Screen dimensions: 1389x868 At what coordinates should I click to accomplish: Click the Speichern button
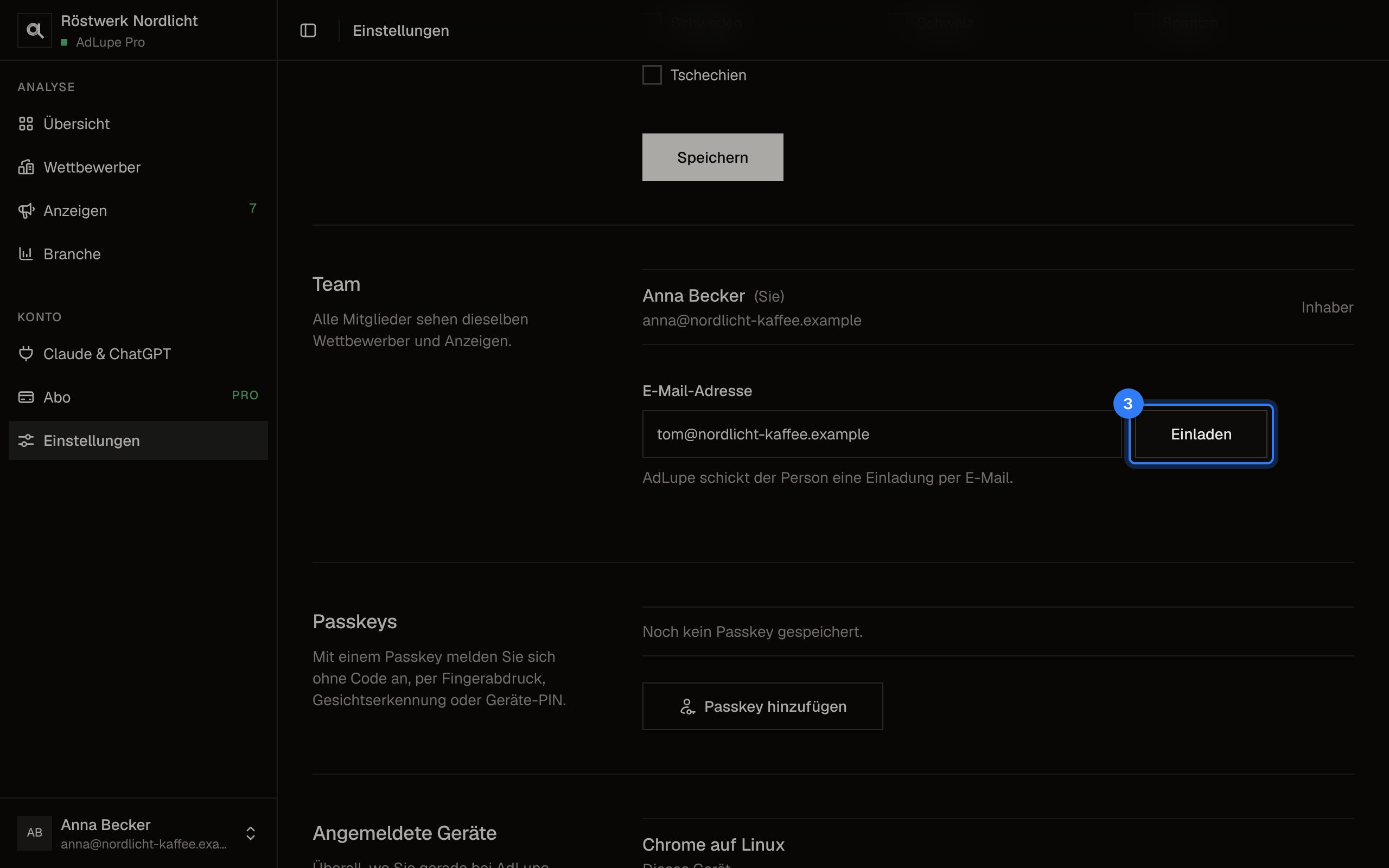[x=712, y=157]
